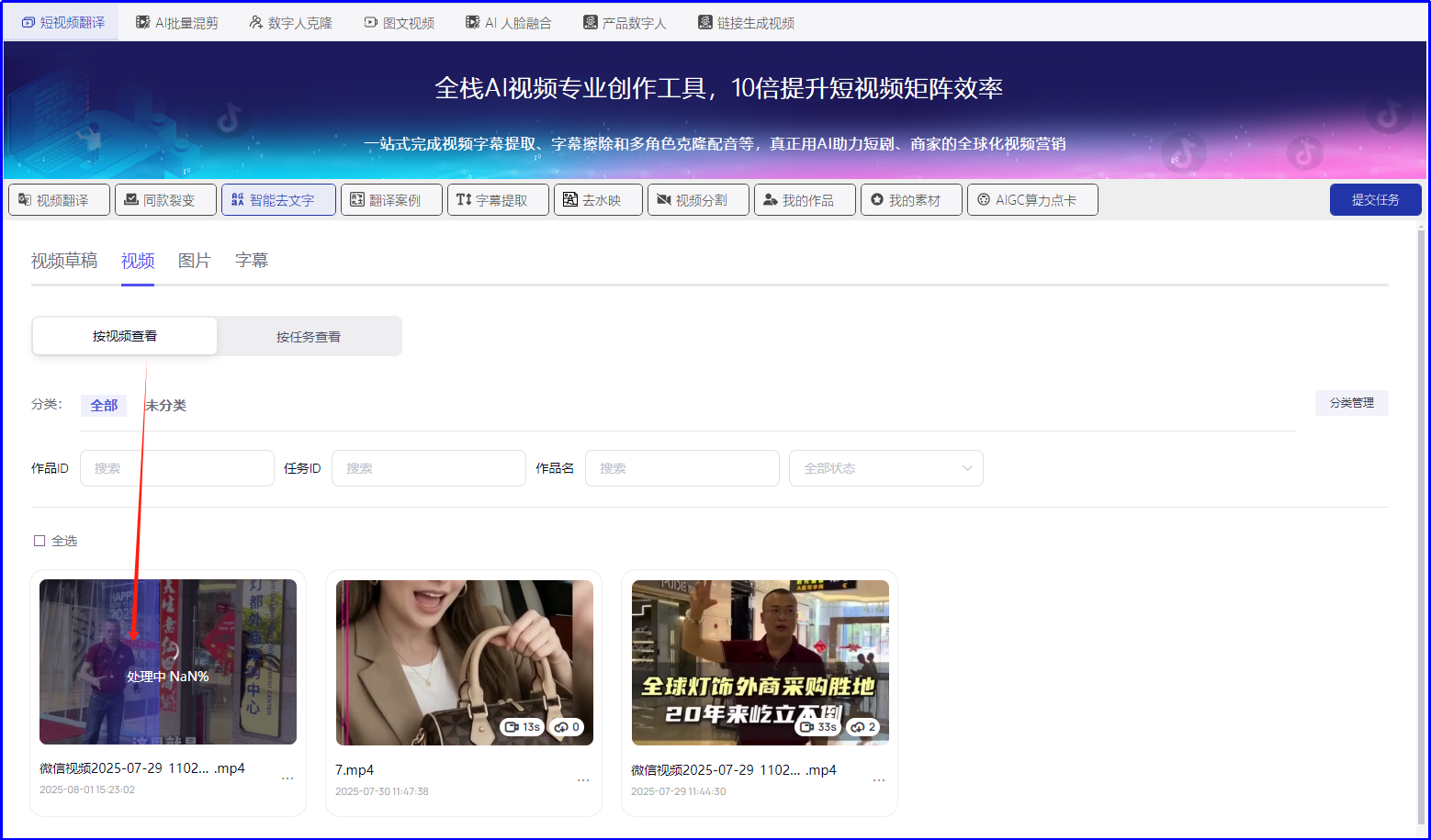Click the 作品ID search input field
The height and width of the screenshot is (840, 1431).
(176, 468)
